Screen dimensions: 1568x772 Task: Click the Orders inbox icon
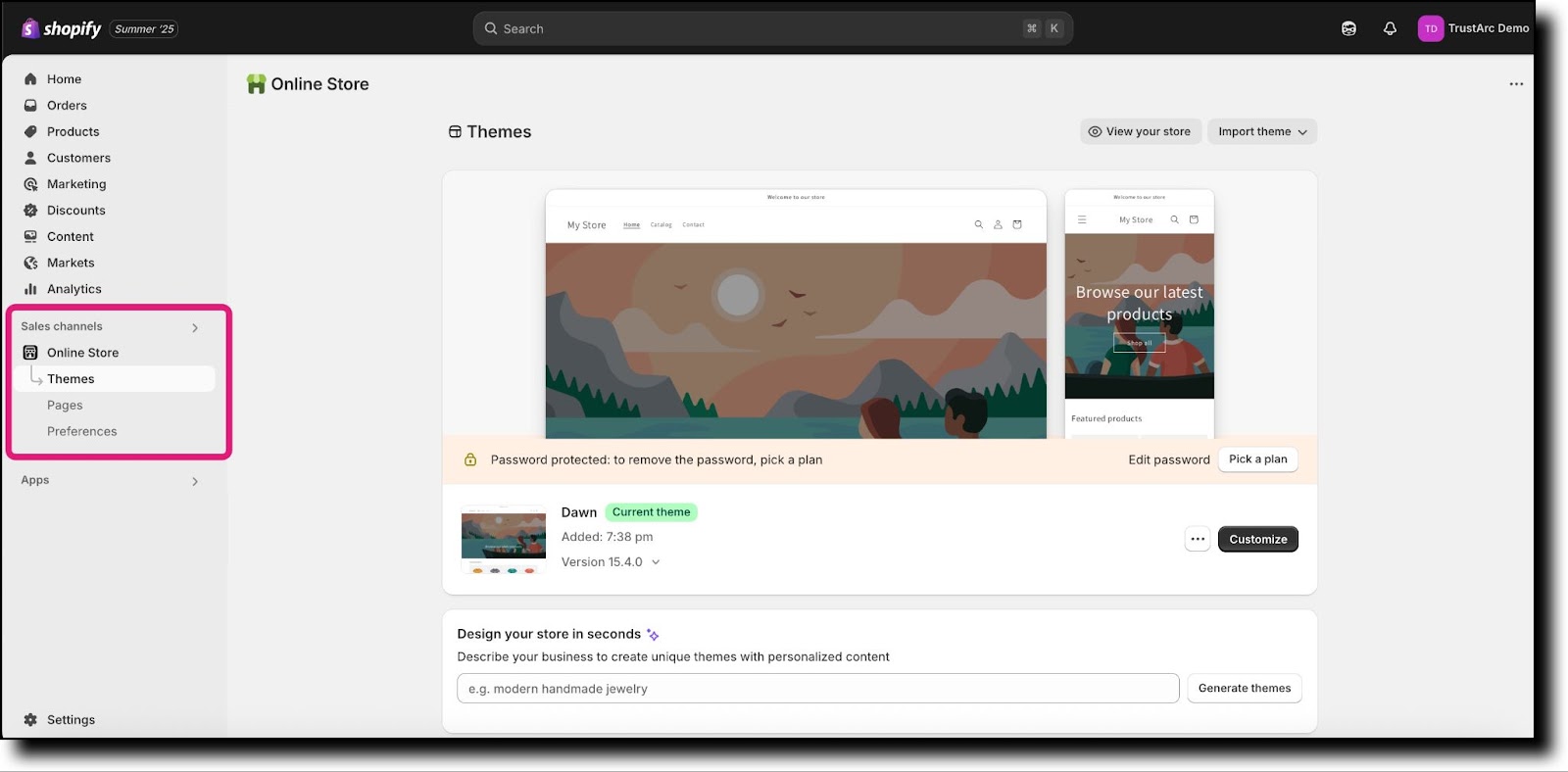click(30, 106)
